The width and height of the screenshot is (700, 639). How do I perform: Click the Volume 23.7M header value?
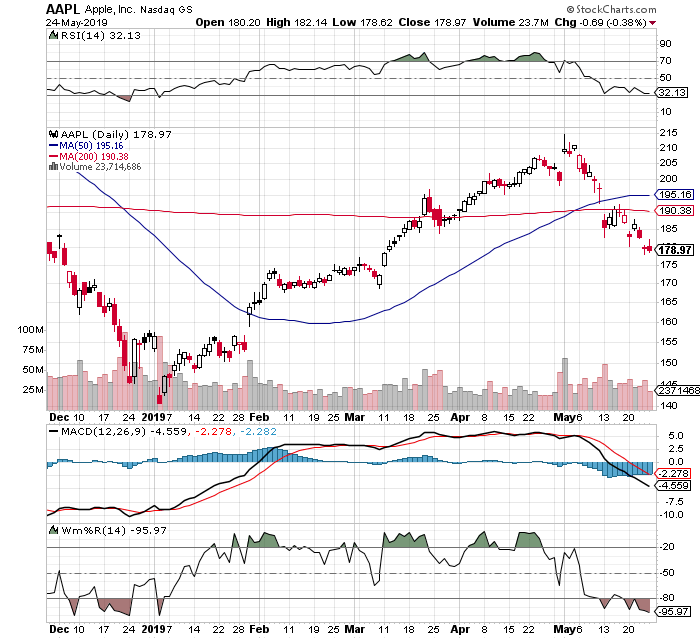point(510,22)
